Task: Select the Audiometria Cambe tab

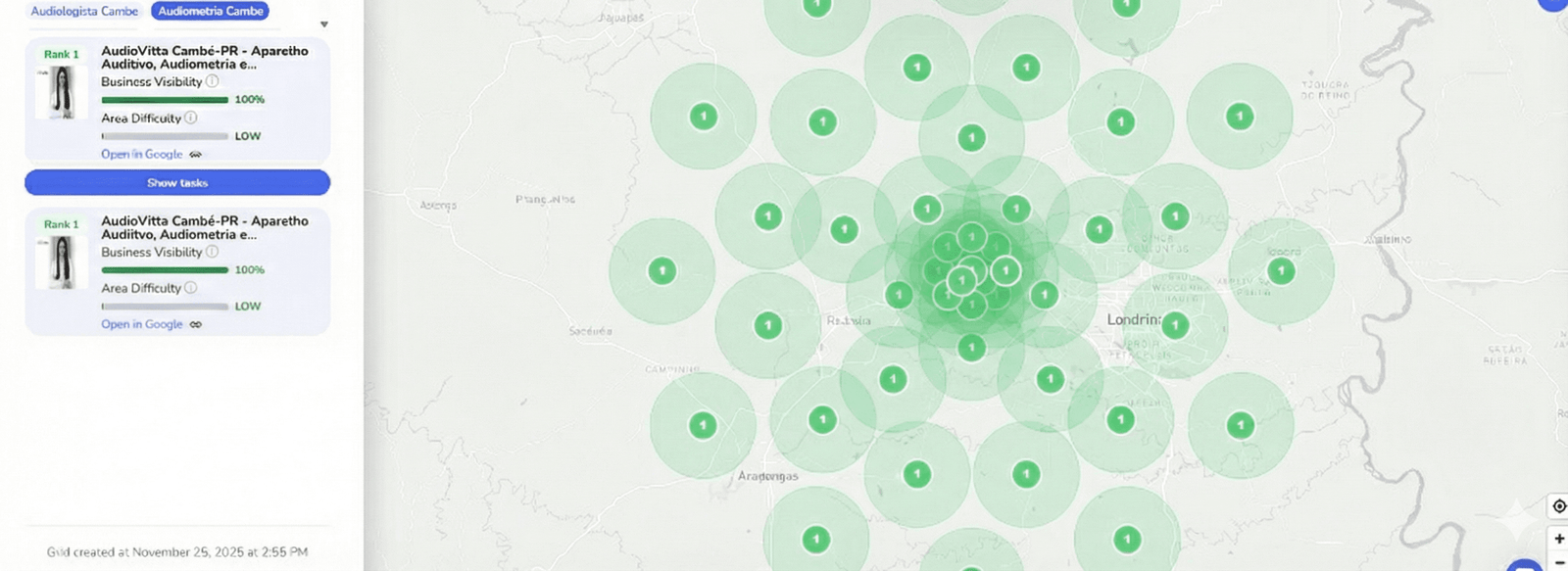Action: [211, 11]
